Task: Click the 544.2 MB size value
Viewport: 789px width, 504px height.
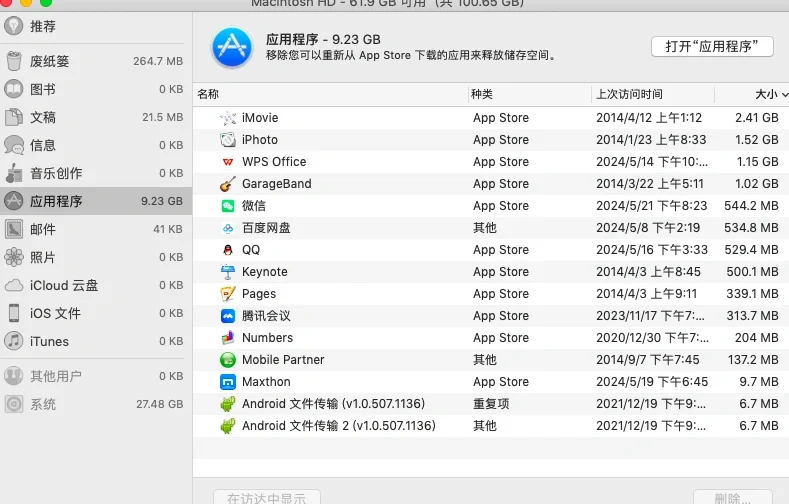Action: click(x=751, y=206)
